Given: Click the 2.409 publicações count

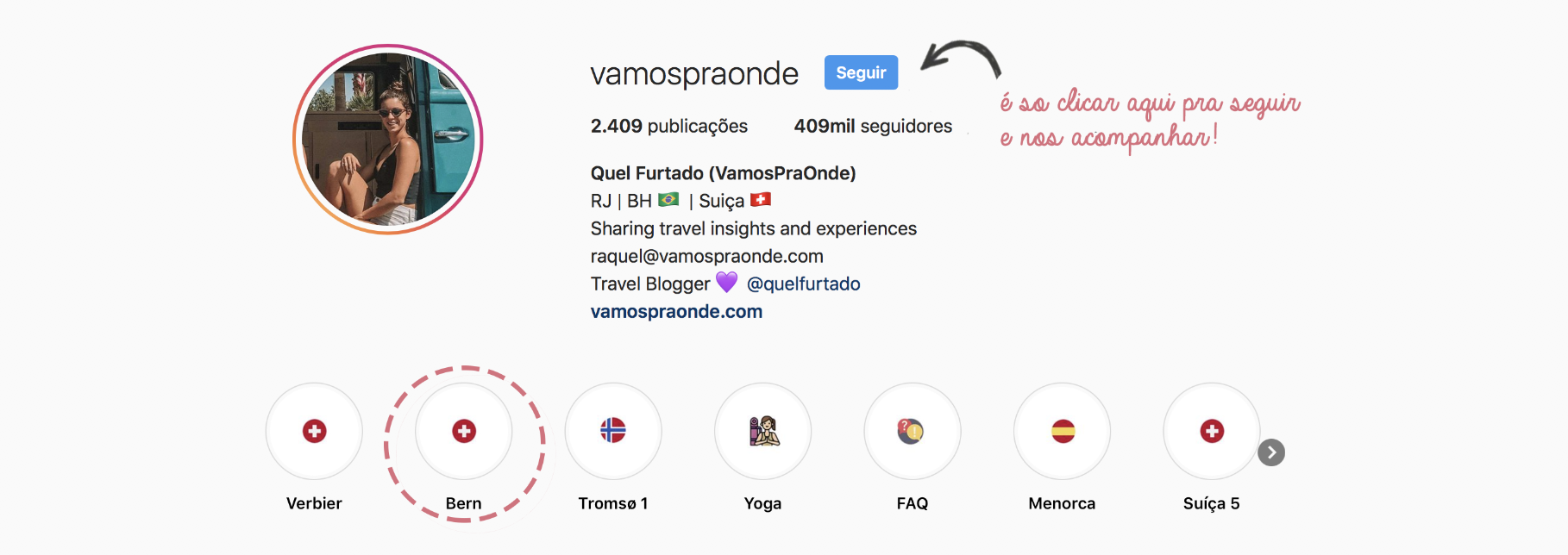Looking at the screenshot, I should [x=669, y=126].
